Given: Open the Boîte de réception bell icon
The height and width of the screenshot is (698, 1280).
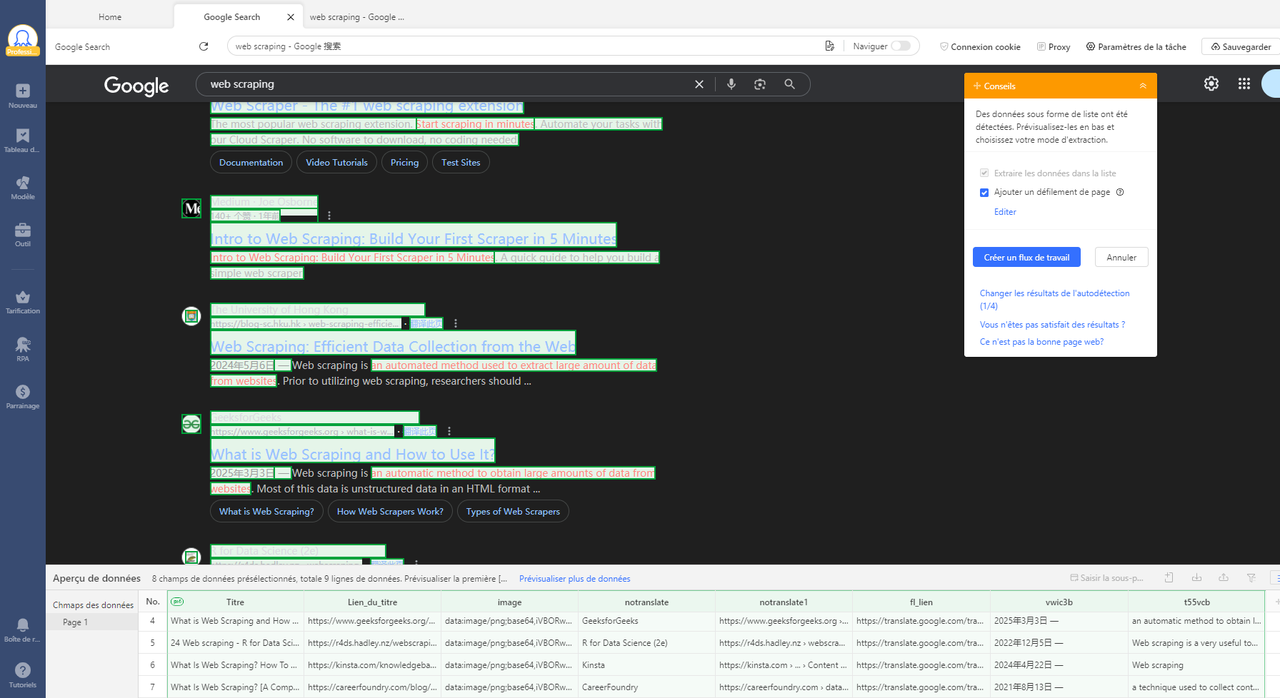Looking at the screenshot, I should [x=22, y=624].
